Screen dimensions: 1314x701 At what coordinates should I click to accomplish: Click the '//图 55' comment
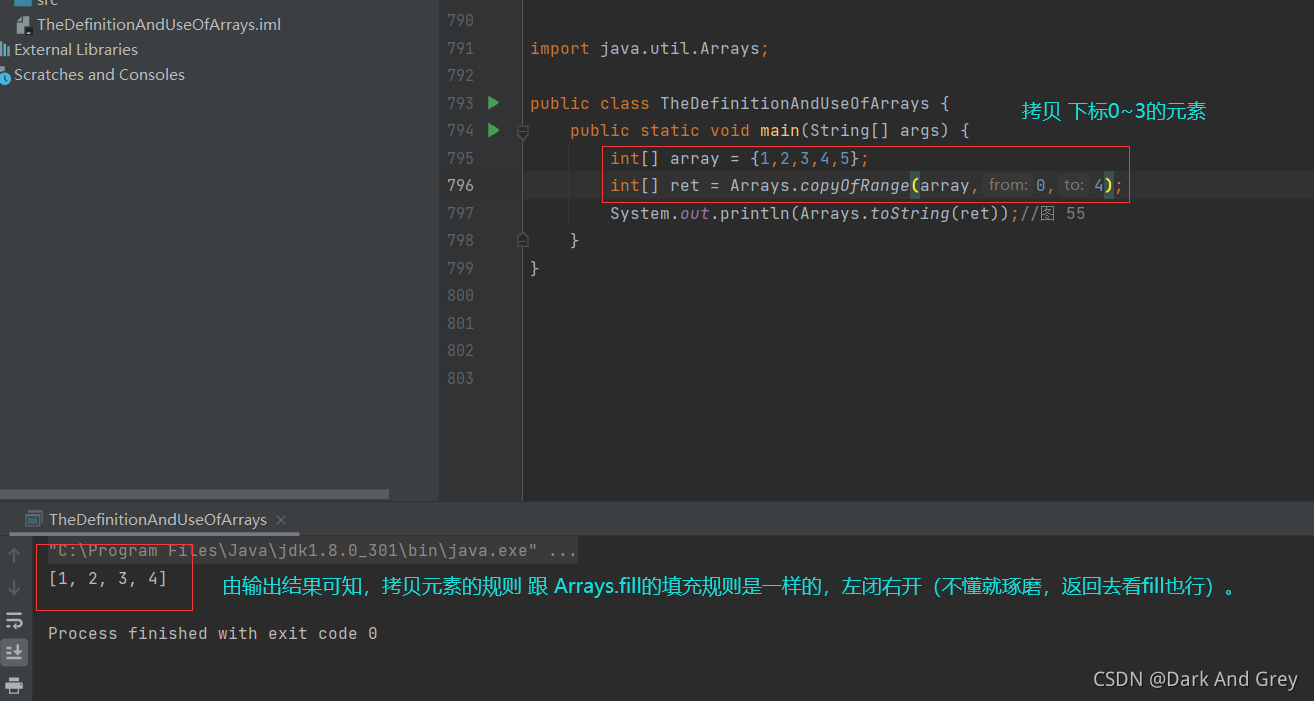[x=1053, y=213]
